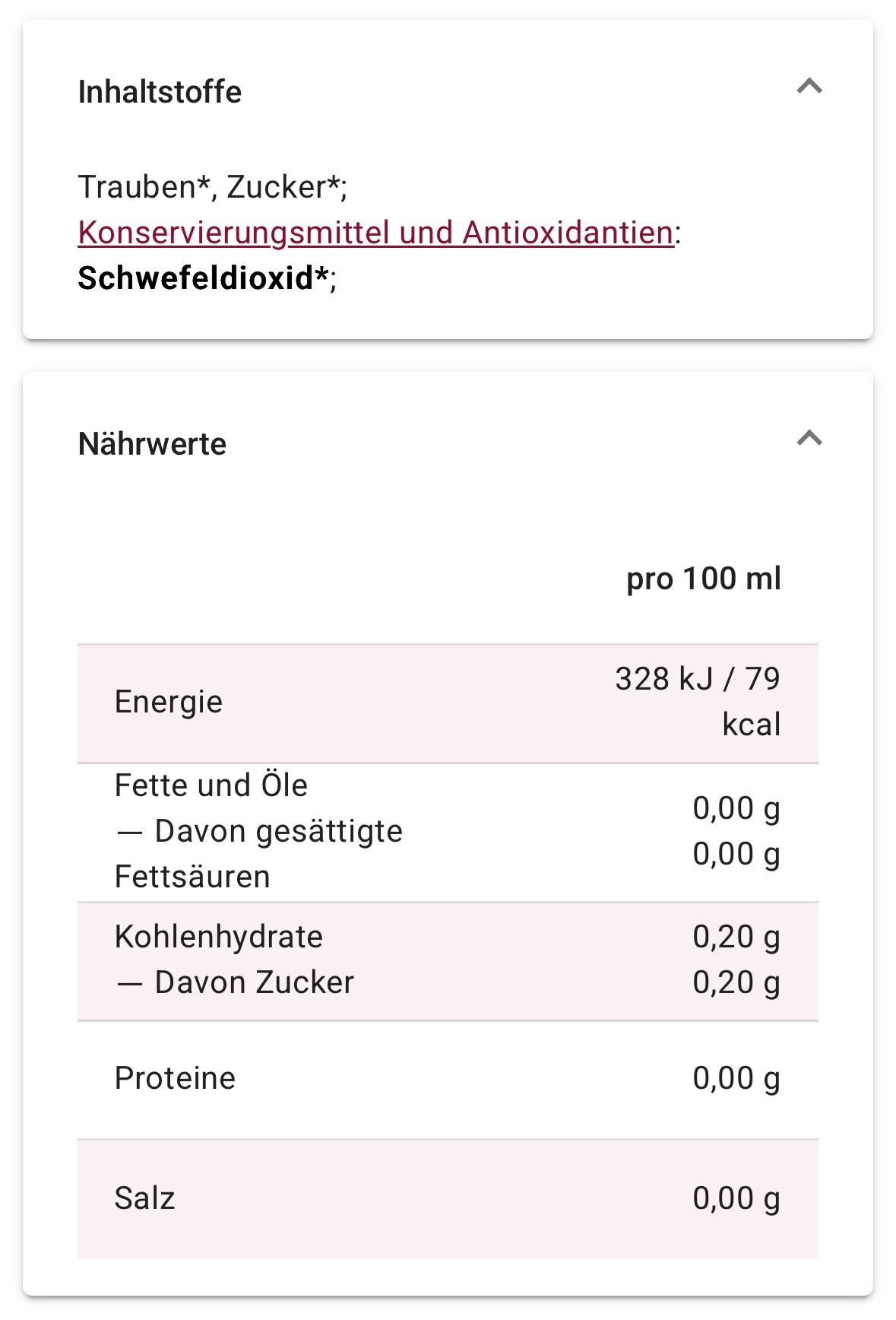Click the Nährwerte heading
The height and width of the screenshot is (1320, 896).
[152, 444]
